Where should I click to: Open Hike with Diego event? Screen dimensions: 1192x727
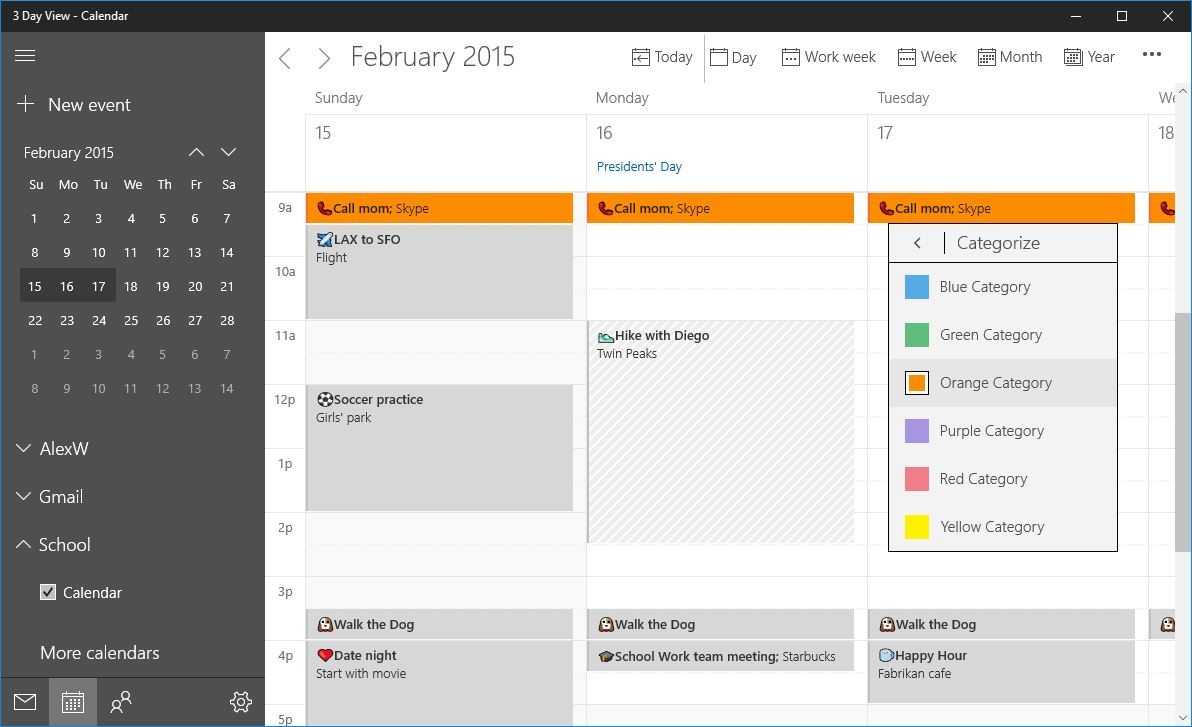(x=720, y=432)
